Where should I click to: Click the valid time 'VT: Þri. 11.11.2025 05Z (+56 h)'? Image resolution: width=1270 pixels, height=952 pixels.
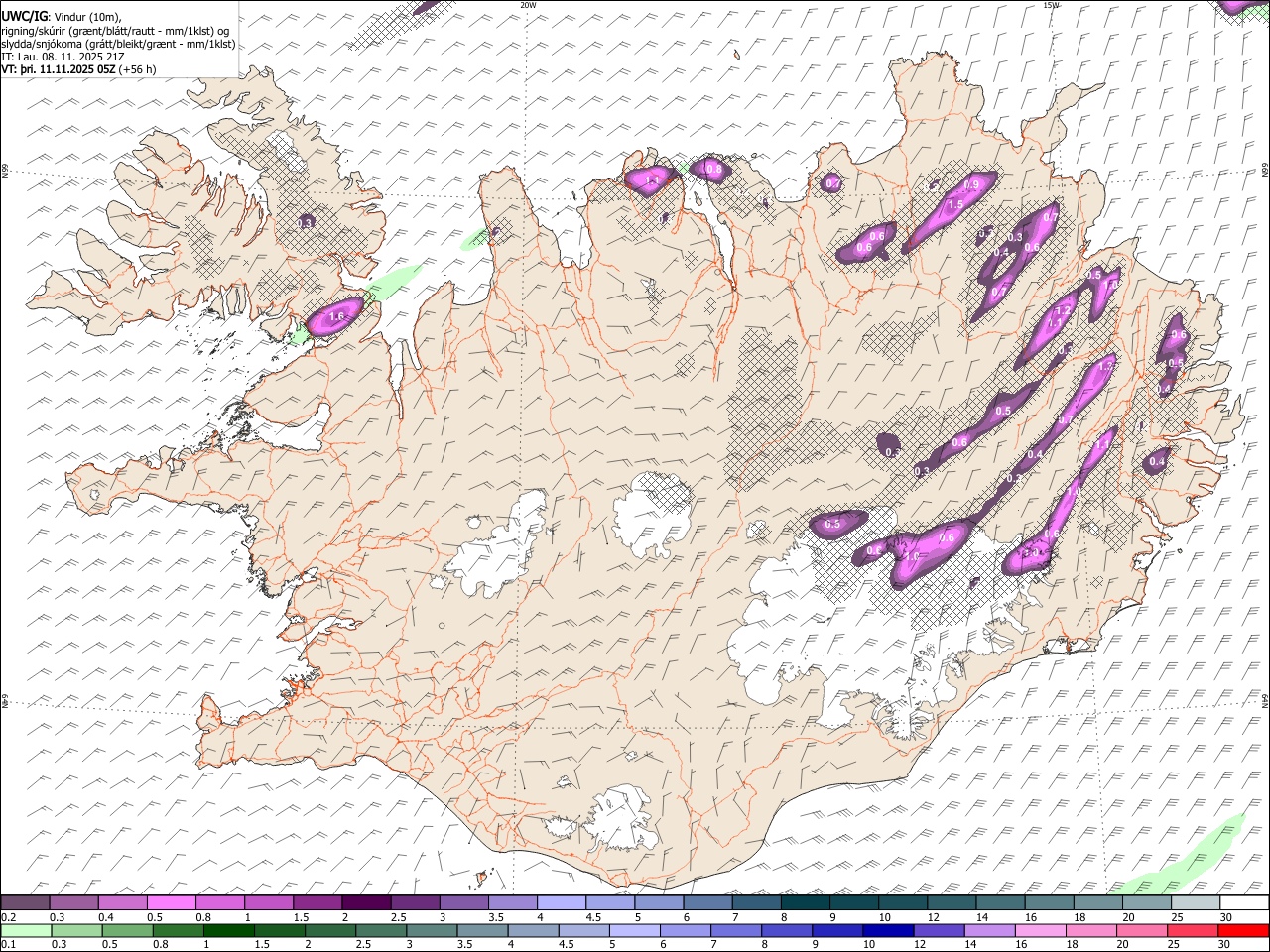(x=78, y=69)
